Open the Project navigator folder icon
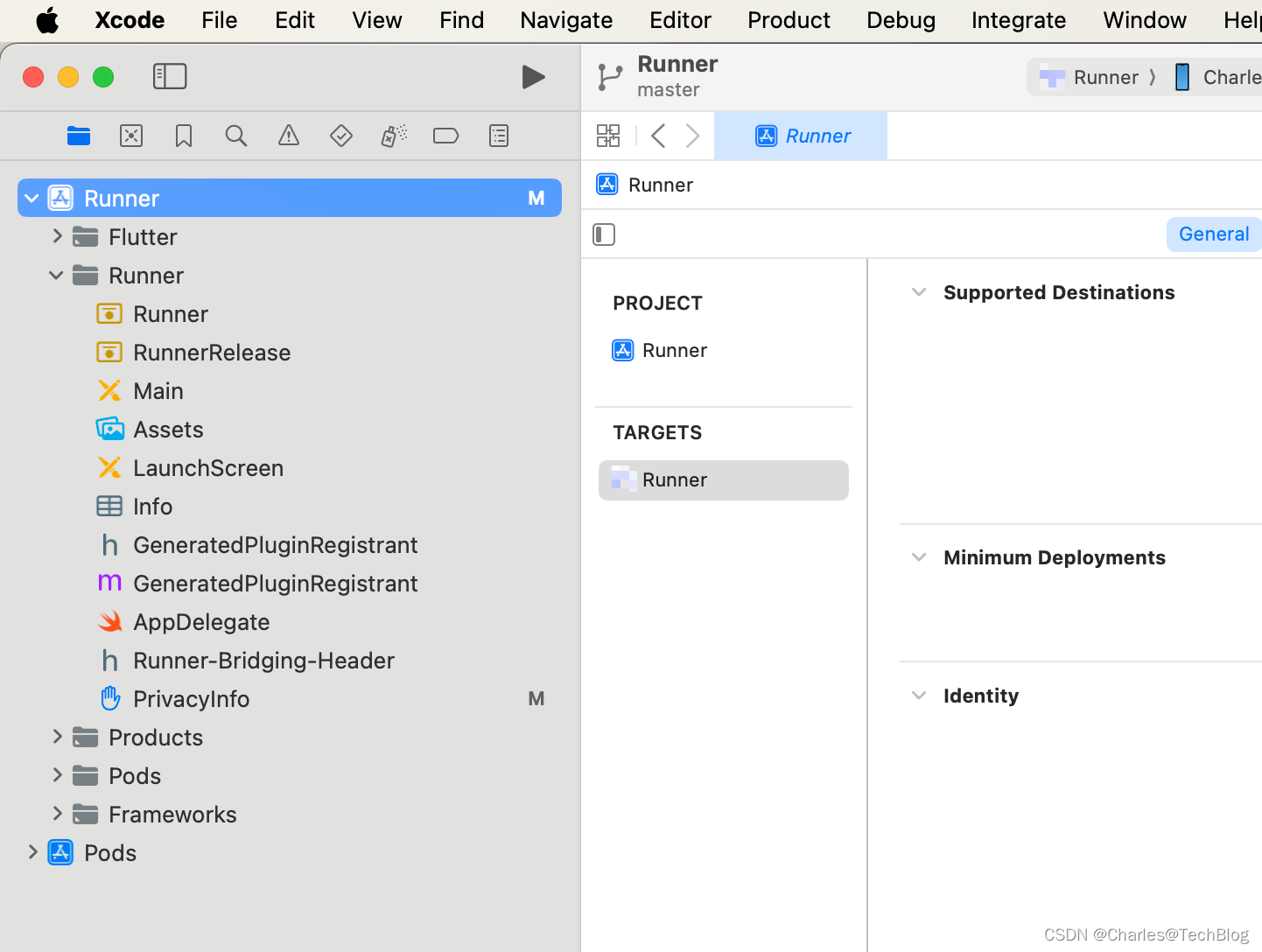This screenshot has width=1262, height=952. click(x=79, y=136)
